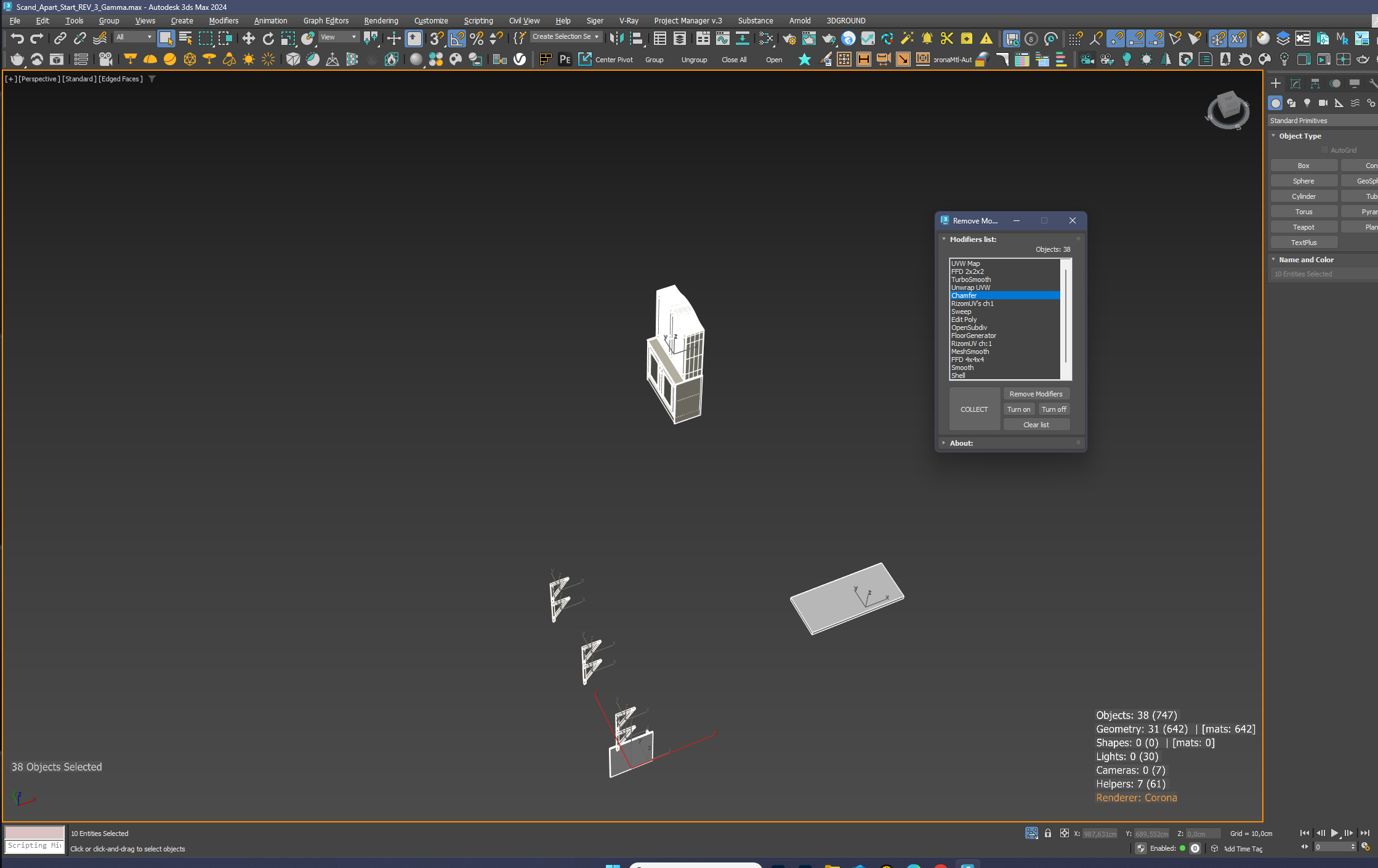Open the Standard Primitives dropdown
Image resolution: width=1378 pixels, height=868 pixels.
[x=1323, y=121]
